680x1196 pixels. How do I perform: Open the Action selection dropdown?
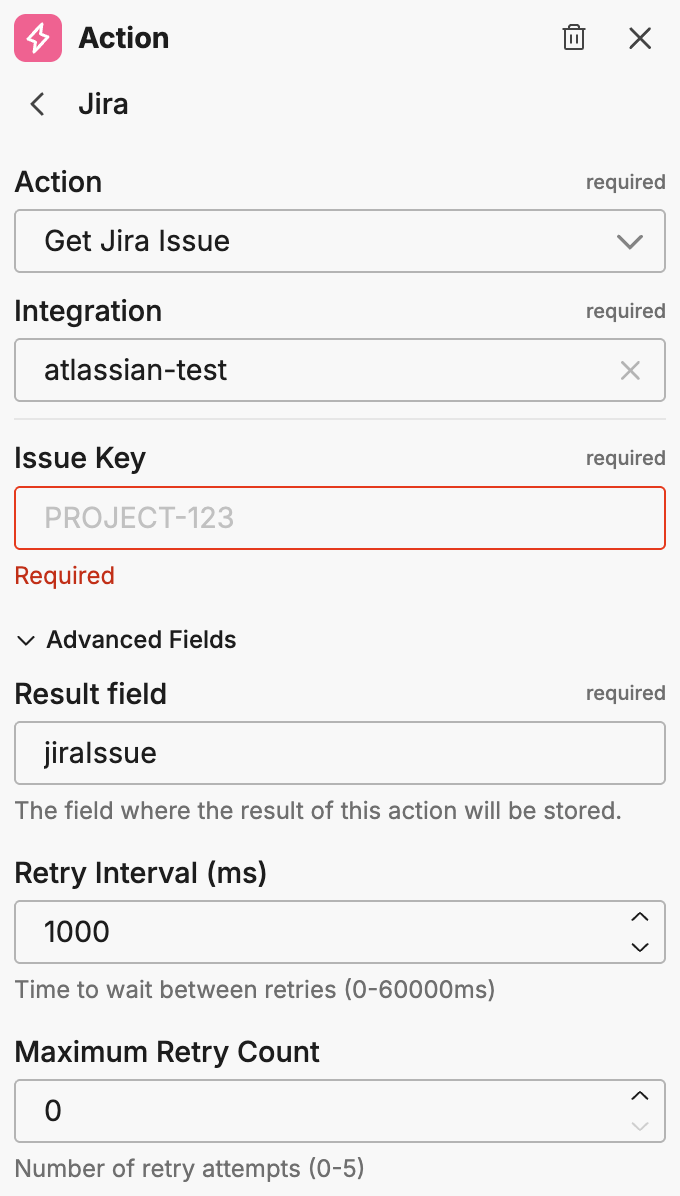click(340, 241)
